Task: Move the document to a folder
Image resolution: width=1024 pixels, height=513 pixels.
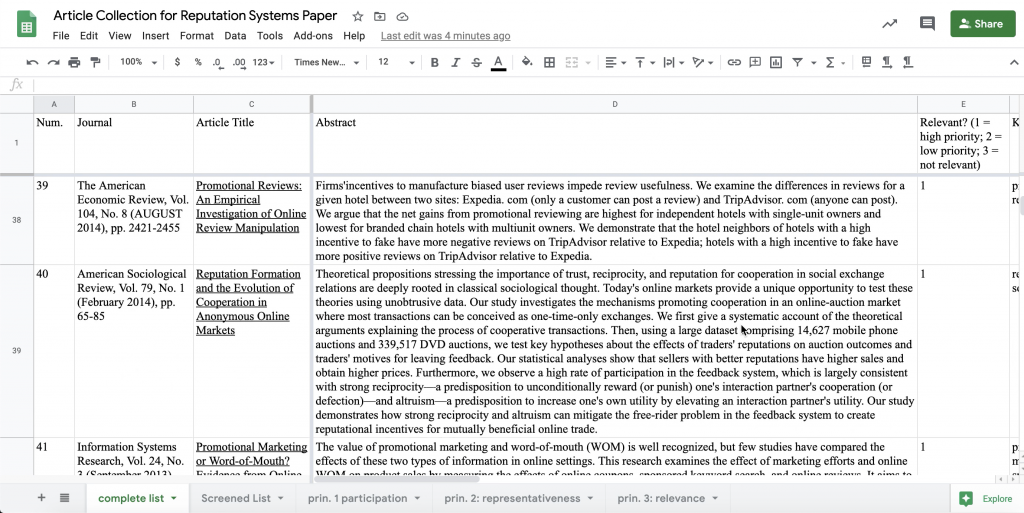Action: coord(379,16)
